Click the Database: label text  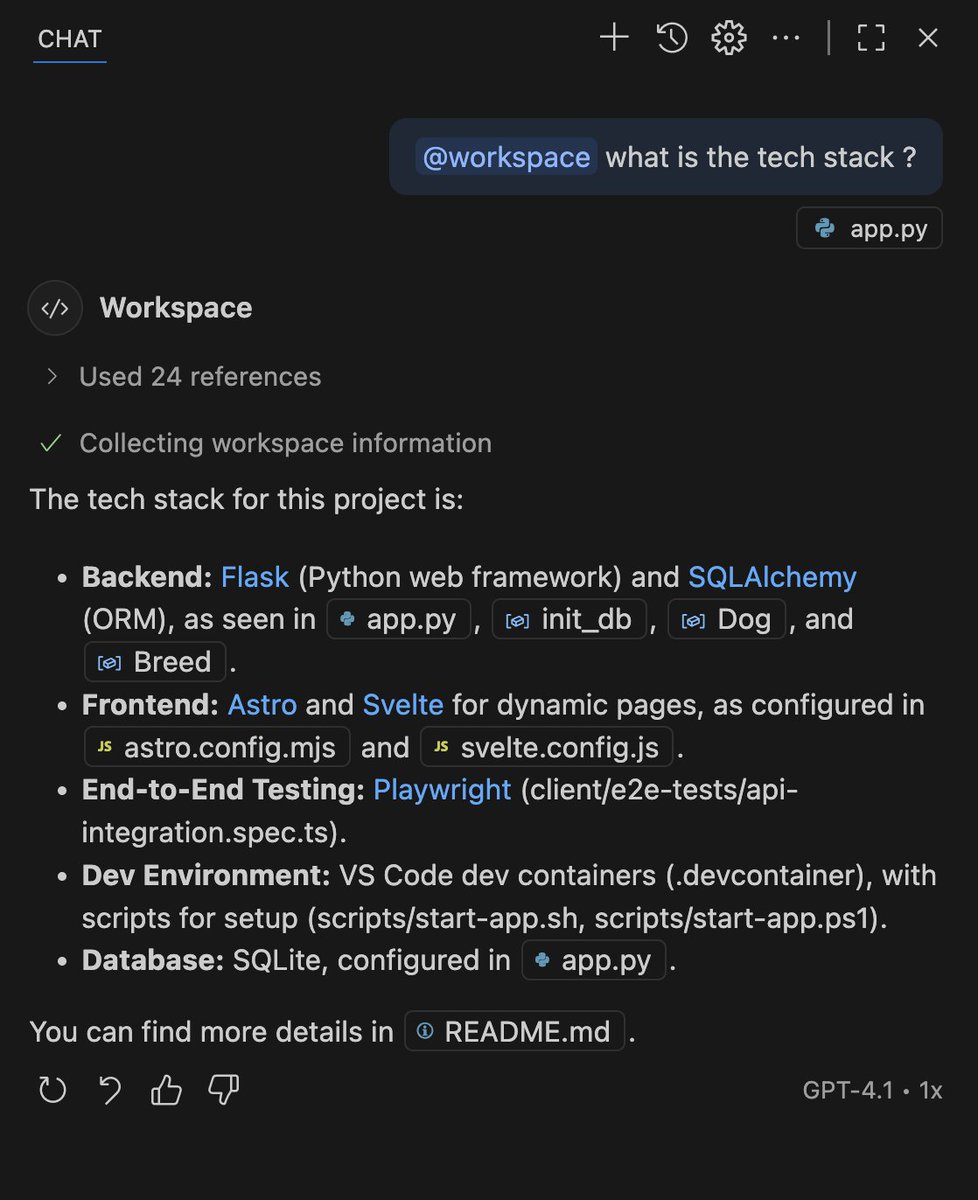tap(153, 961)
